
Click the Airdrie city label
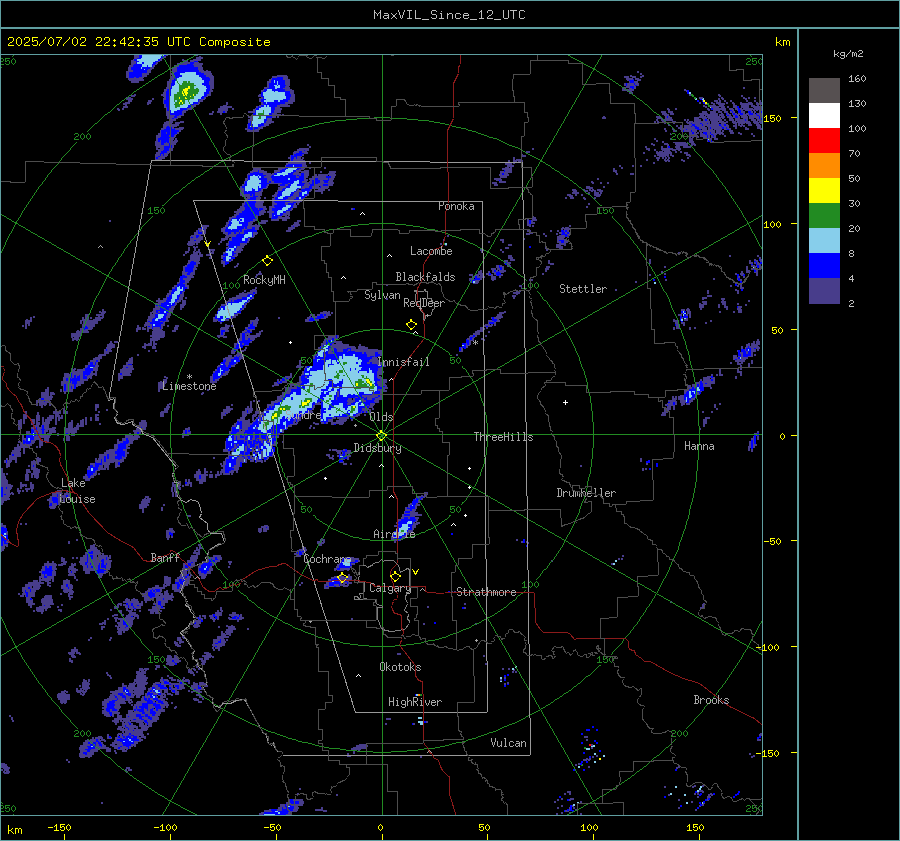394,534
